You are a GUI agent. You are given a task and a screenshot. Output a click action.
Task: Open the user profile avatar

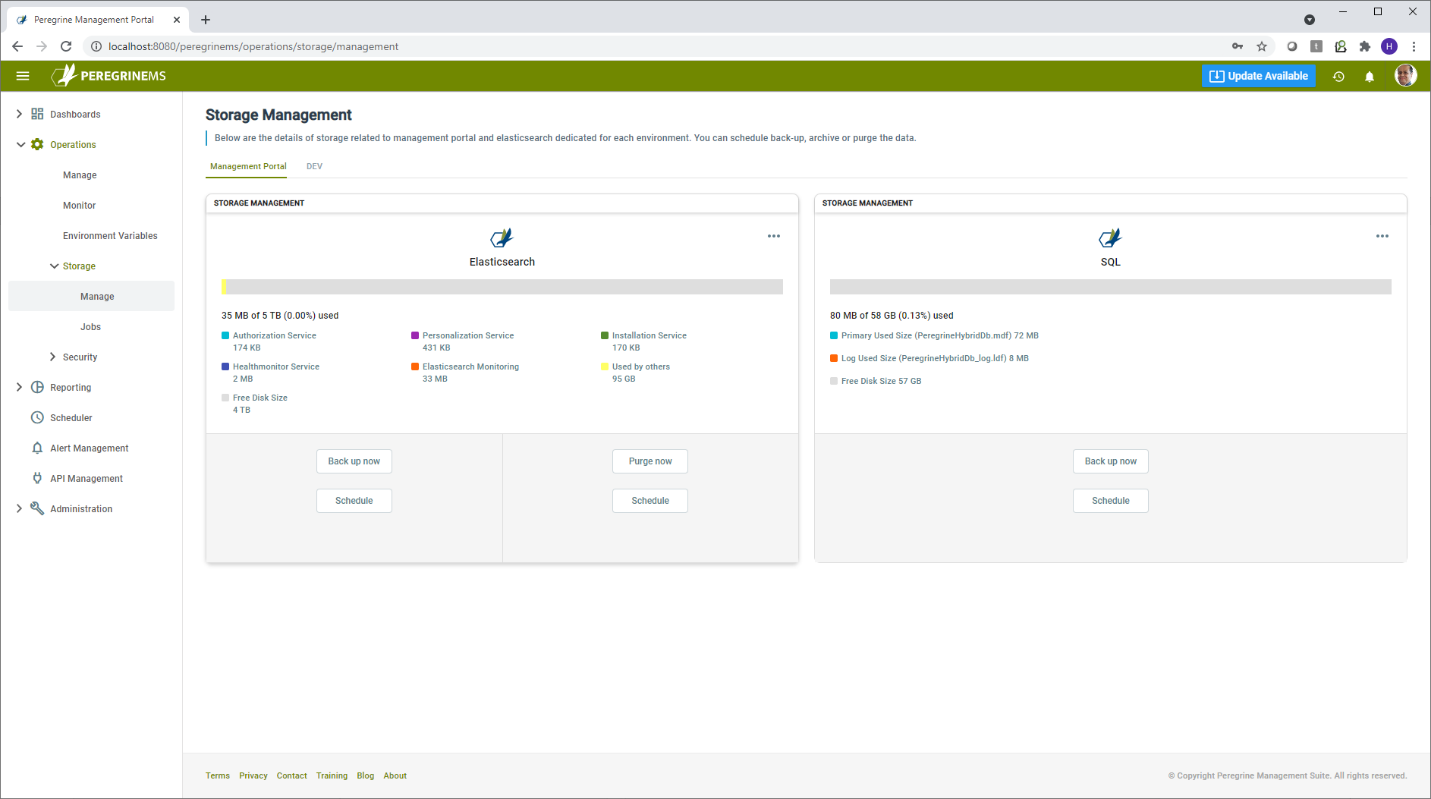(x=1405, y=76)
